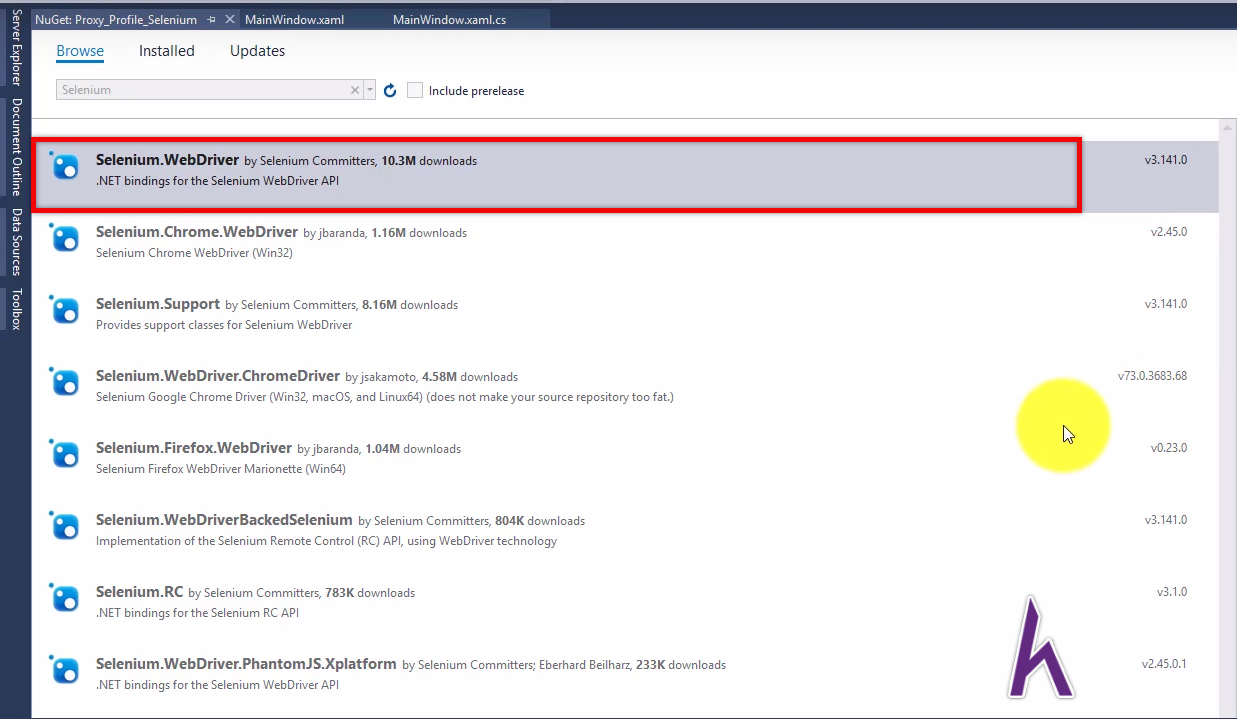Click the Selenium.Firefox.WebDriver package icon
Image resolution: width=1237 pixels, height=719 pixels.
[65, 454]
